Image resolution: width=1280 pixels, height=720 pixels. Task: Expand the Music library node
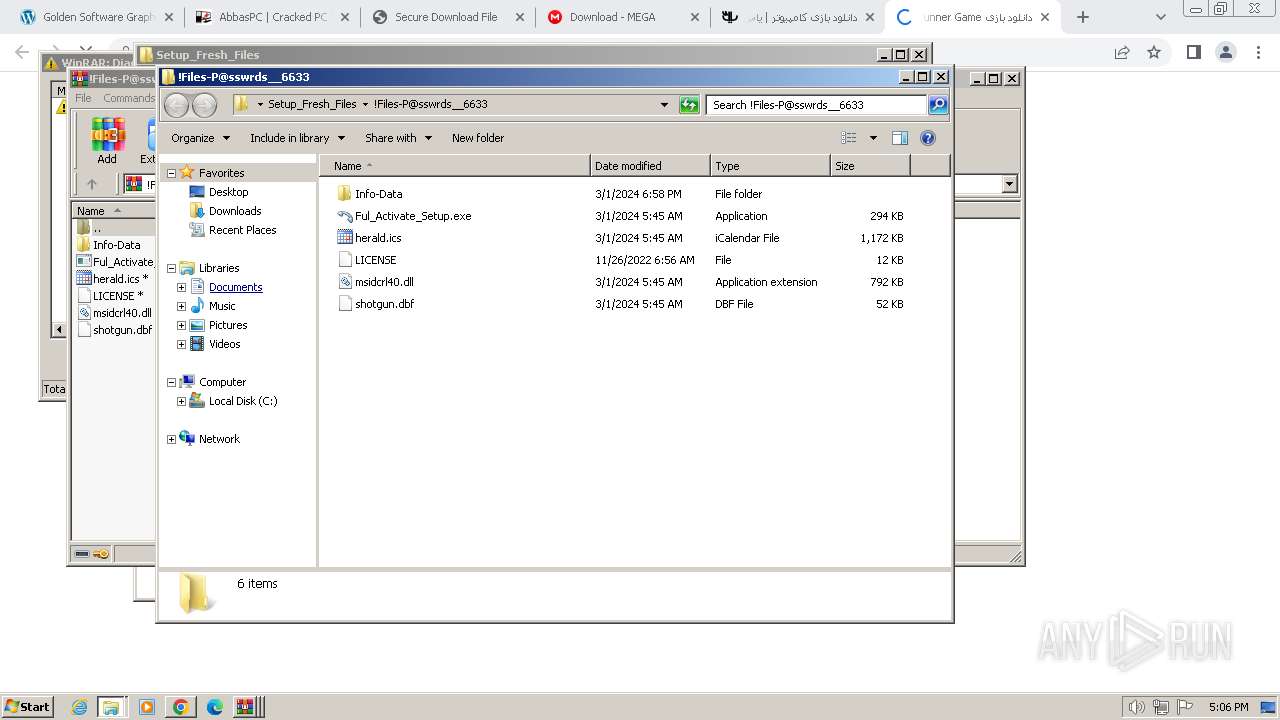[181, 306]
